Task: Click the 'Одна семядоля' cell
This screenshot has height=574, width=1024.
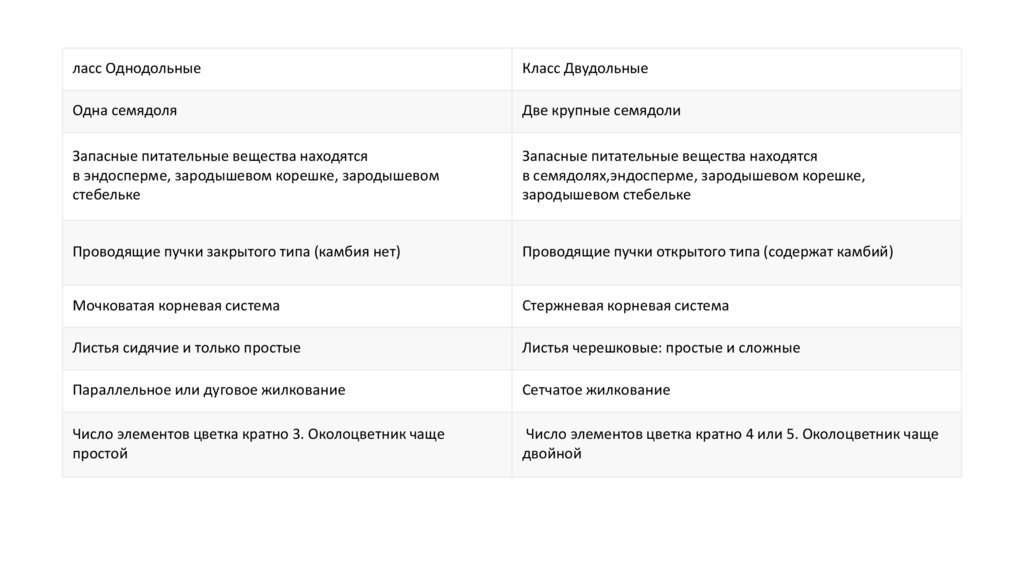Action: tap(125, 111)
